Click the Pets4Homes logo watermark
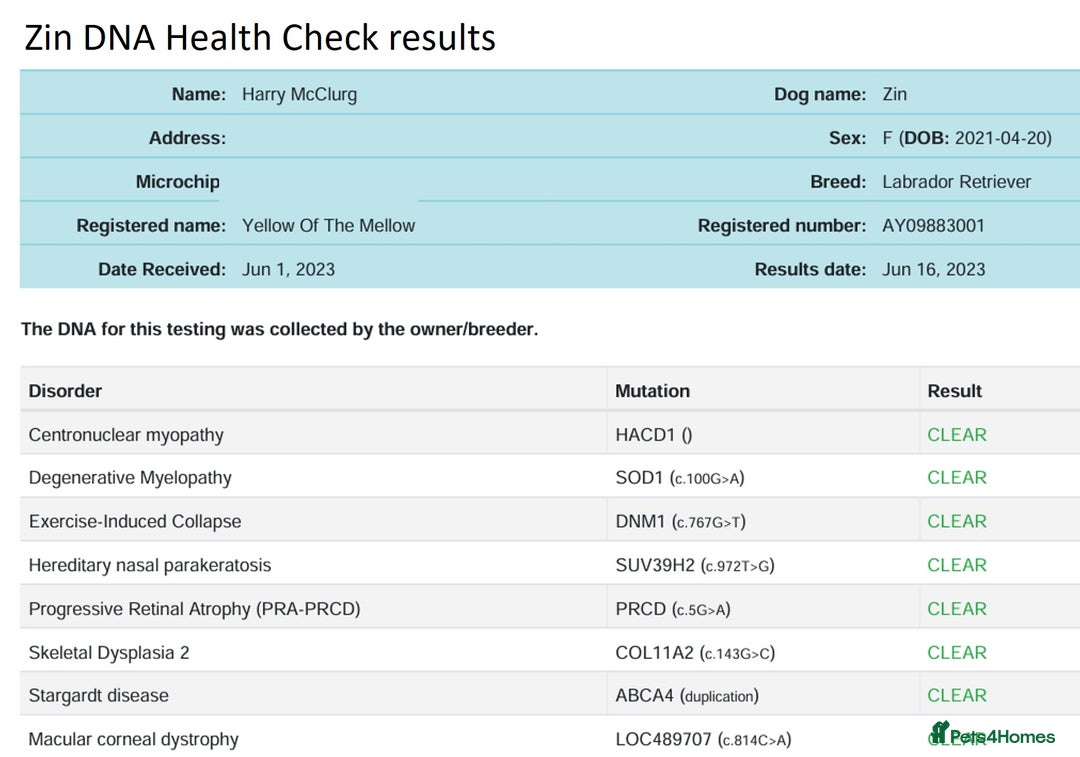Image resolution: width=1080 pixels, height=757 pixels. coord(992,736)
